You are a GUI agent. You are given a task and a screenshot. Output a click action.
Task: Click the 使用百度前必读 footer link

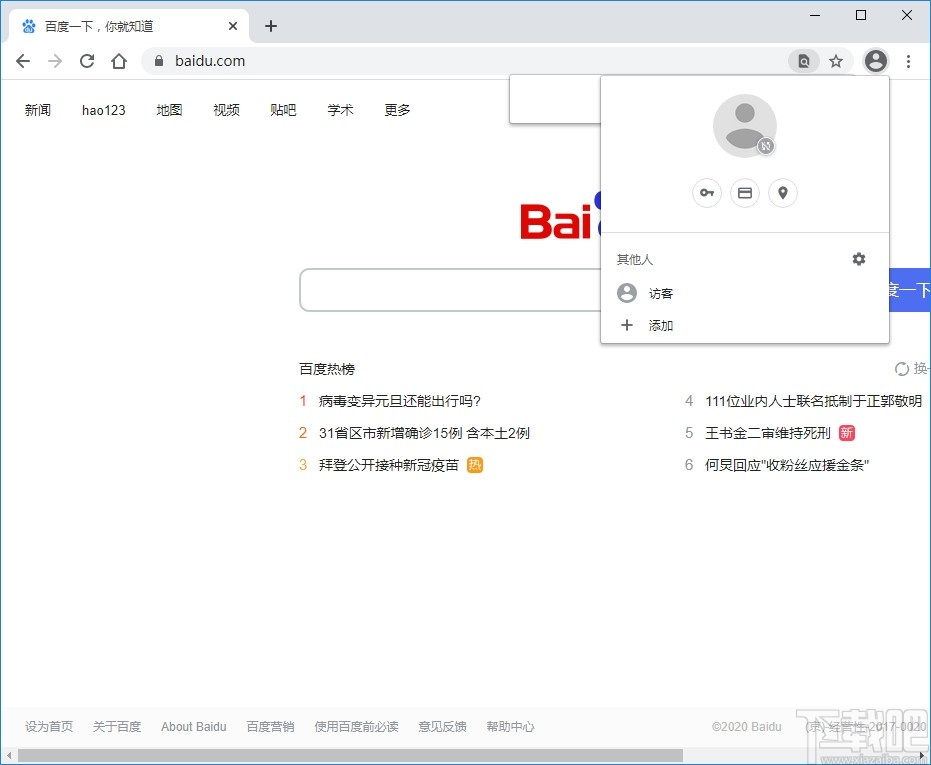[x=356, y=726]
